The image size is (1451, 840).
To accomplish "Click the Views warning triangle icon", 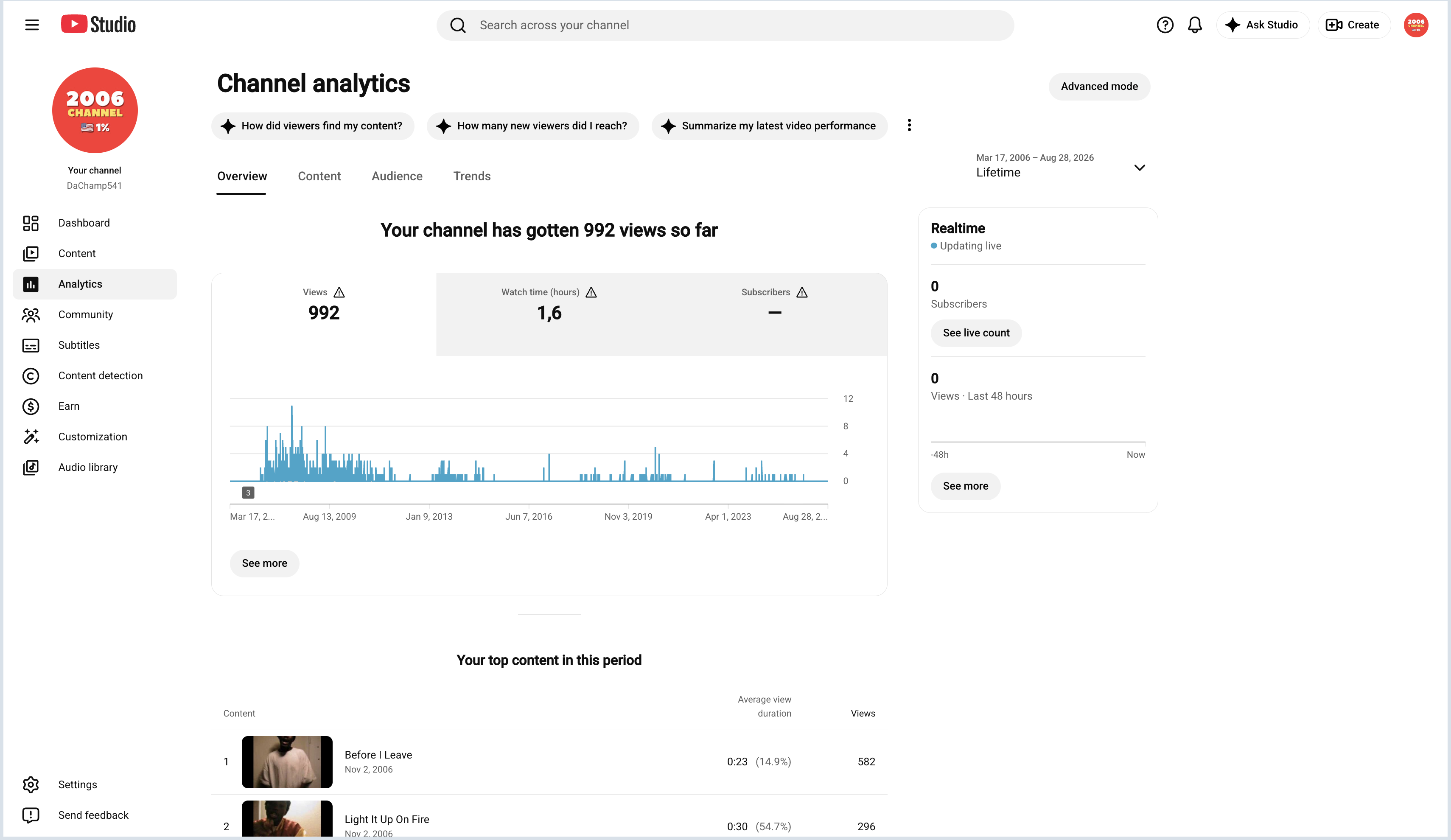I will [339, 292].
